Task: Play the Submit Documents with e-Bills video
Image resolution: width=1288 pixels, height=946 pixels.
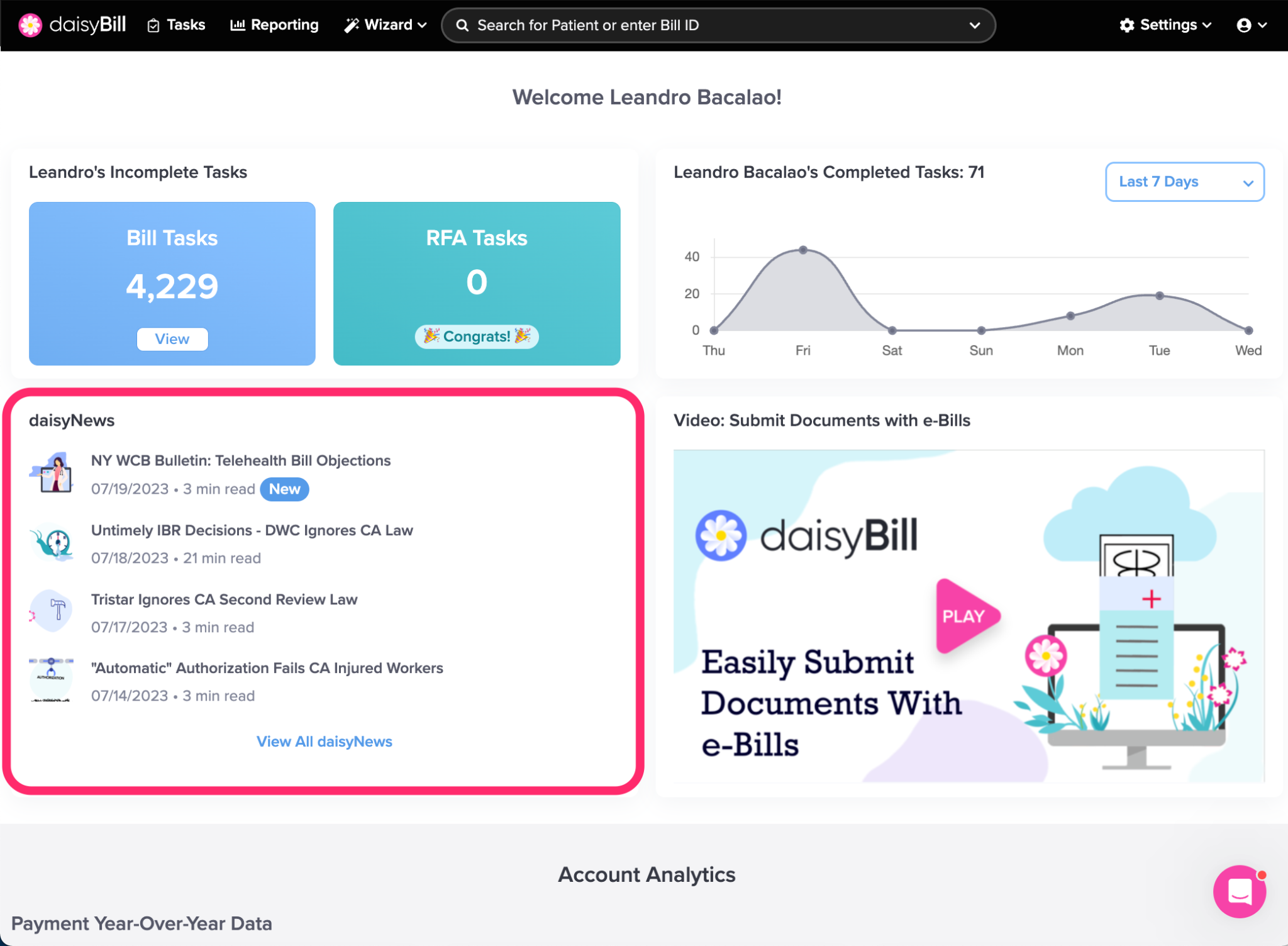Action: tap(964, 616)
